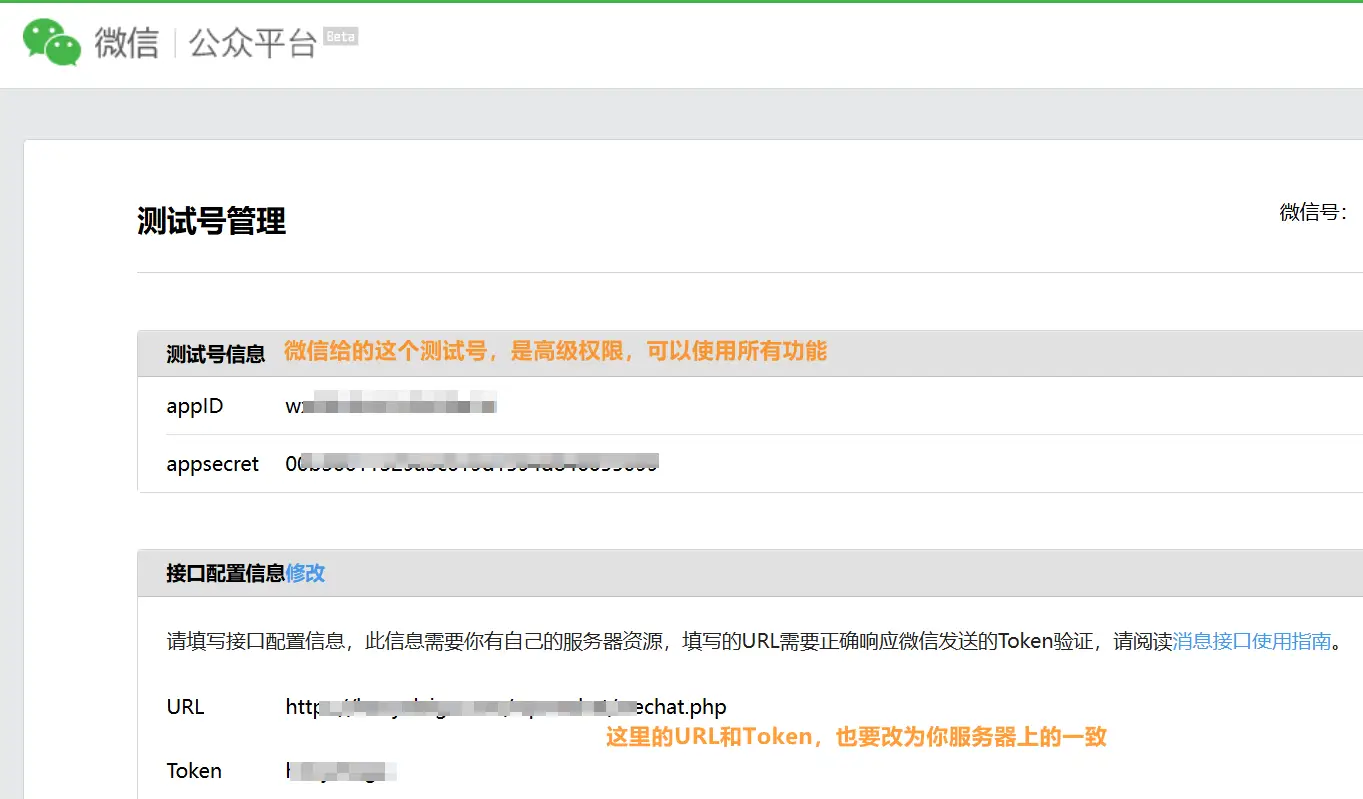This screenshot has height=799, width=1363.
Task: Click the 修改 link beside 接口配置信息
Action: coord(305,573)
